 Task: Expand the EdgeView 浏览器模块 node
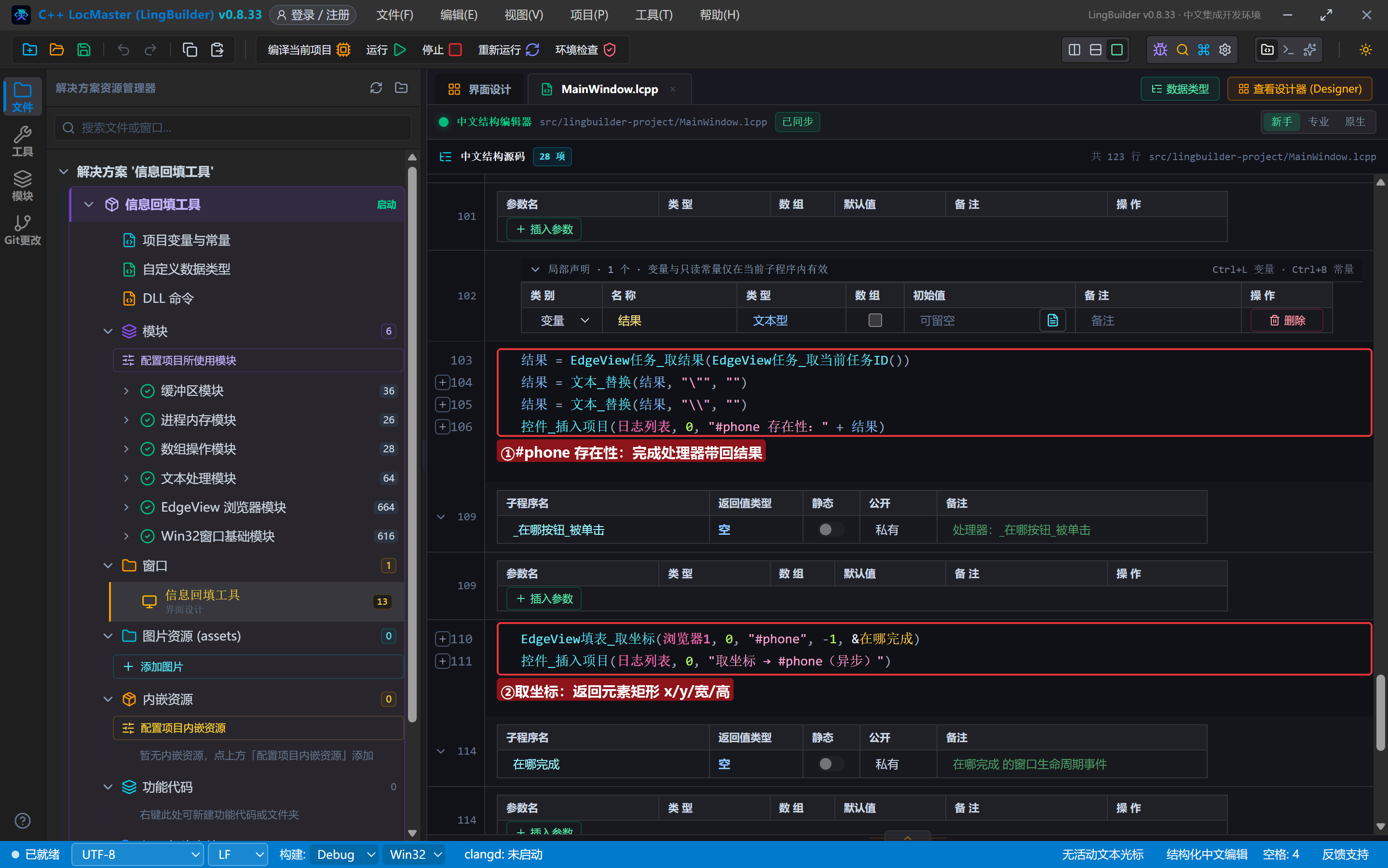point(126,507)
